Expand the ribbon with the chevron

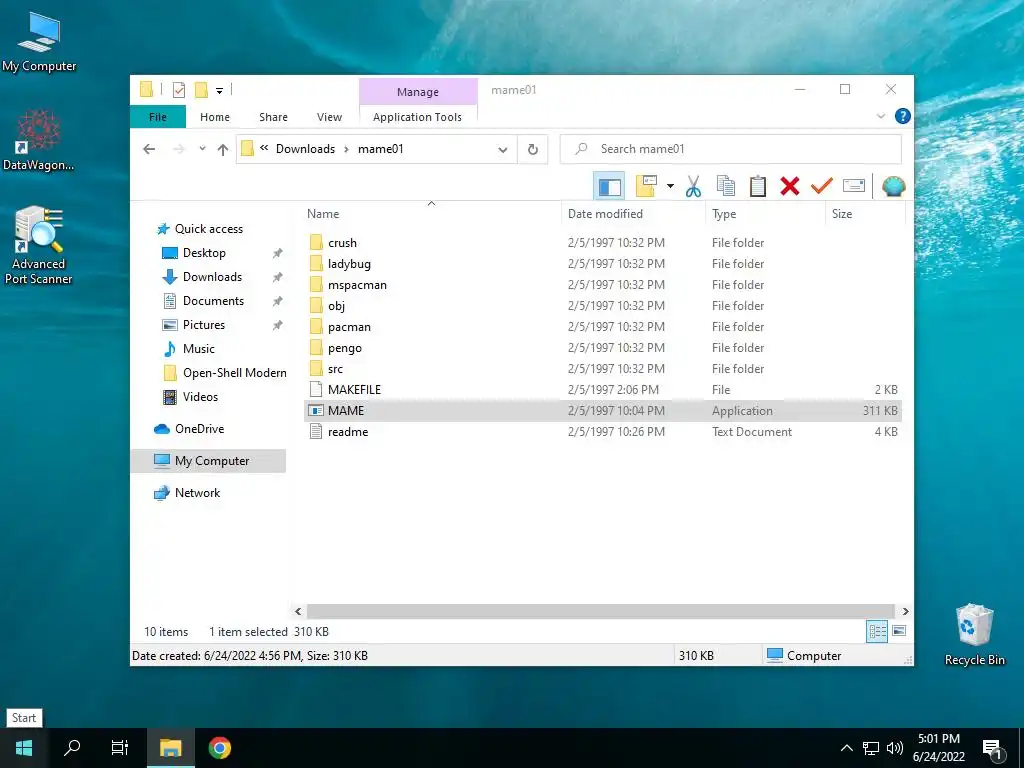point(880,116)
